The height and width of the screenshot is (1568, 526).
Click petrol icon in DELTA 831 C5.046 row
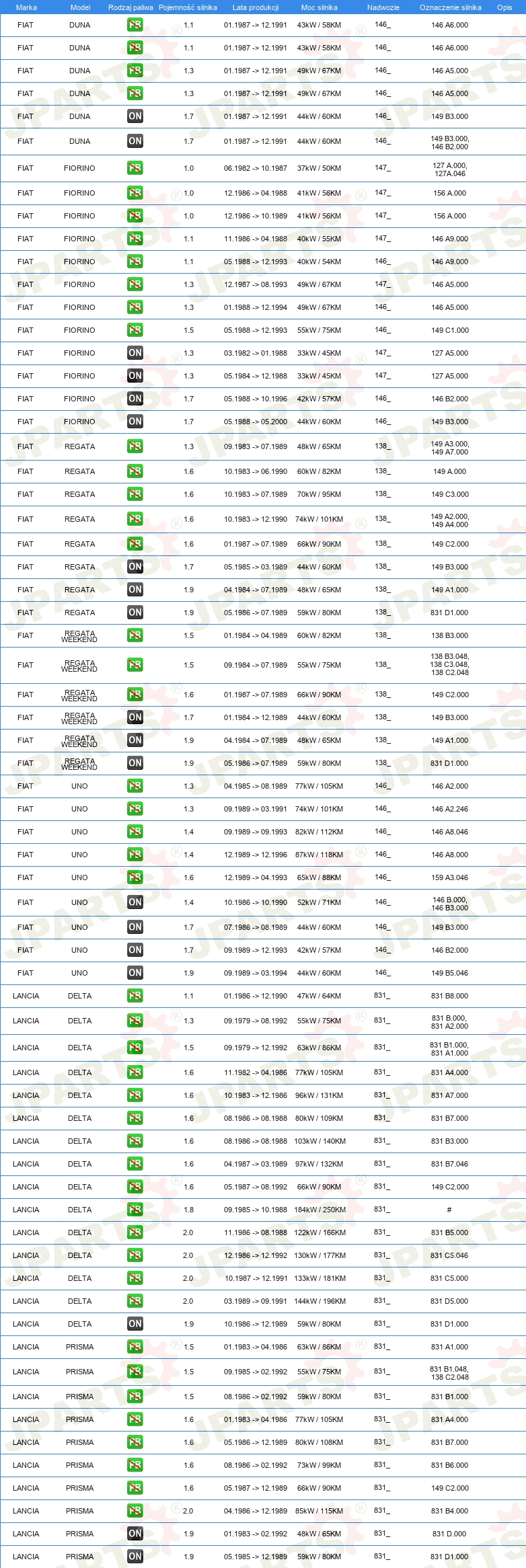pos(135,1255)
